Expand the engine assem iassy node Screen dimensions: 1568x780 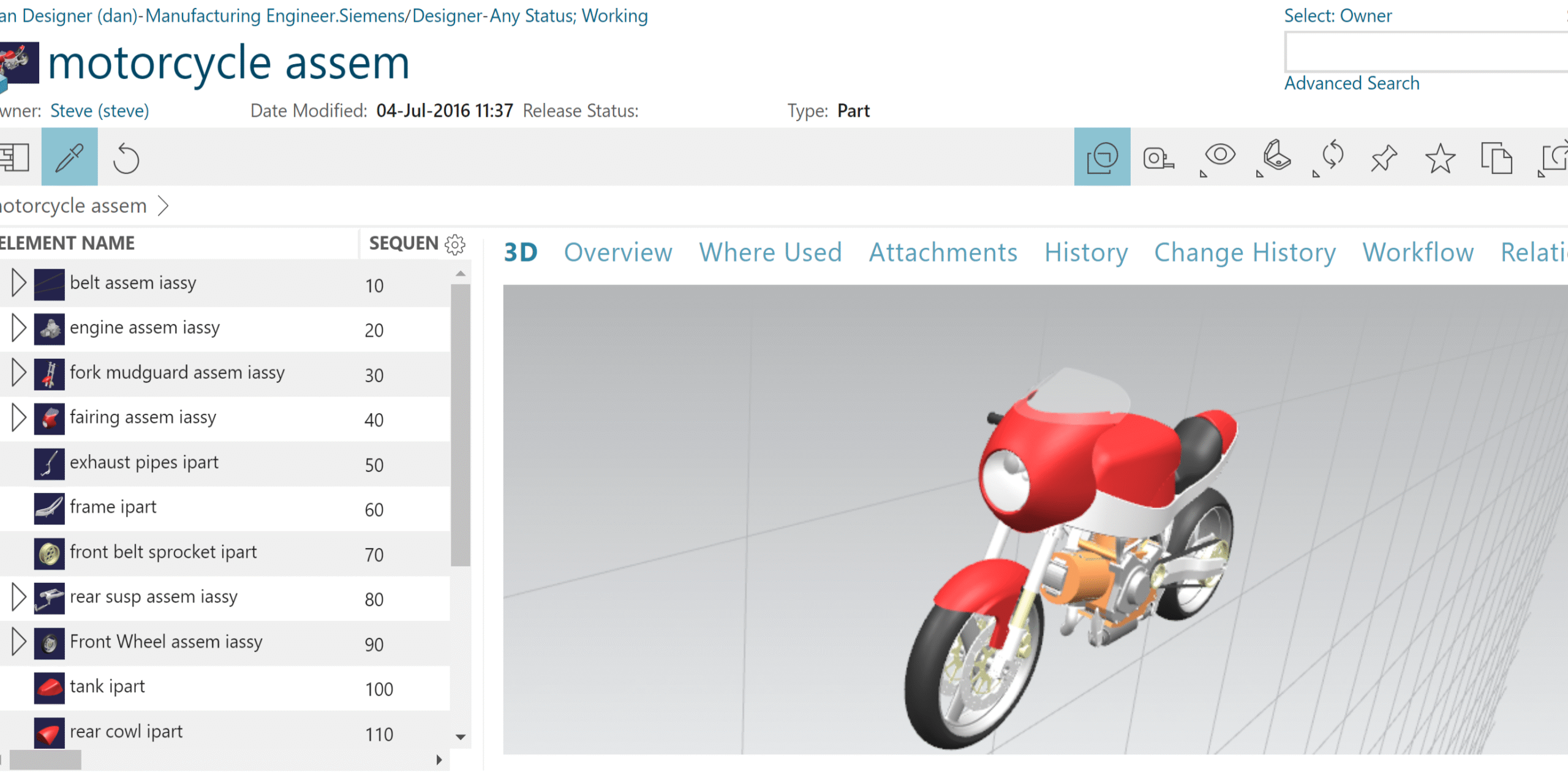18,328
